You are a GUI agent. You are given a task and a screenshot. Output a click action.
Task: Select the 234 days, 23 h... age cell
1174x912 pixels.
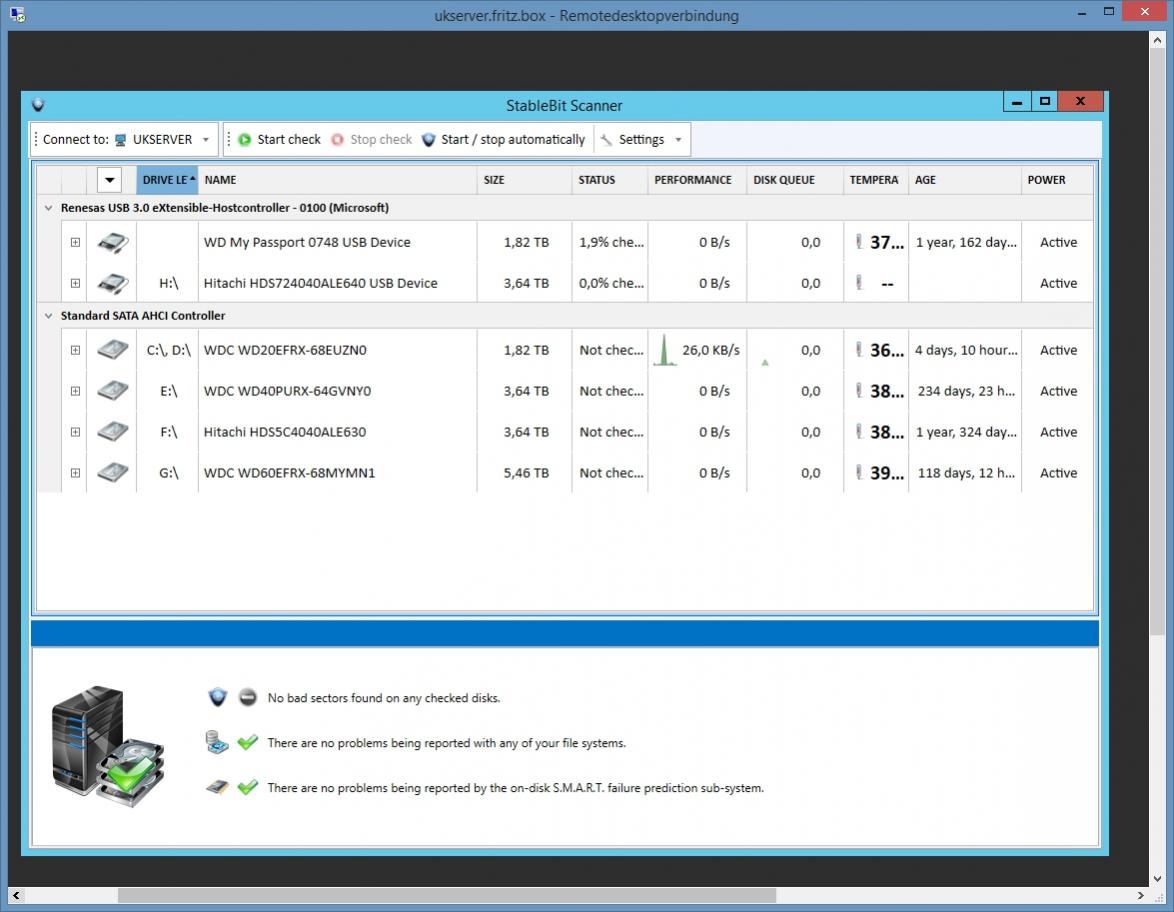point(966,391)
